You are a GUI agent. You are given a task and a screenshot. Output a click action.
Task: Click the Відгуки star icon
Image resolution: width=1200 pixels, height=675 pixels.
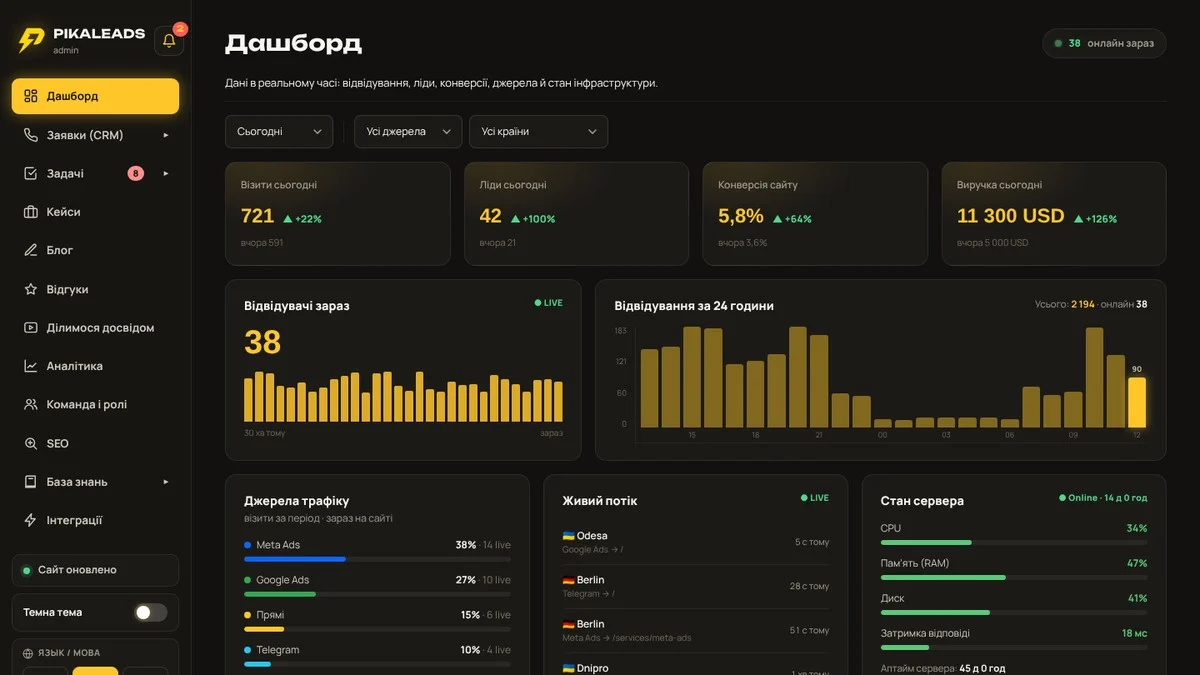coord(30,289)
